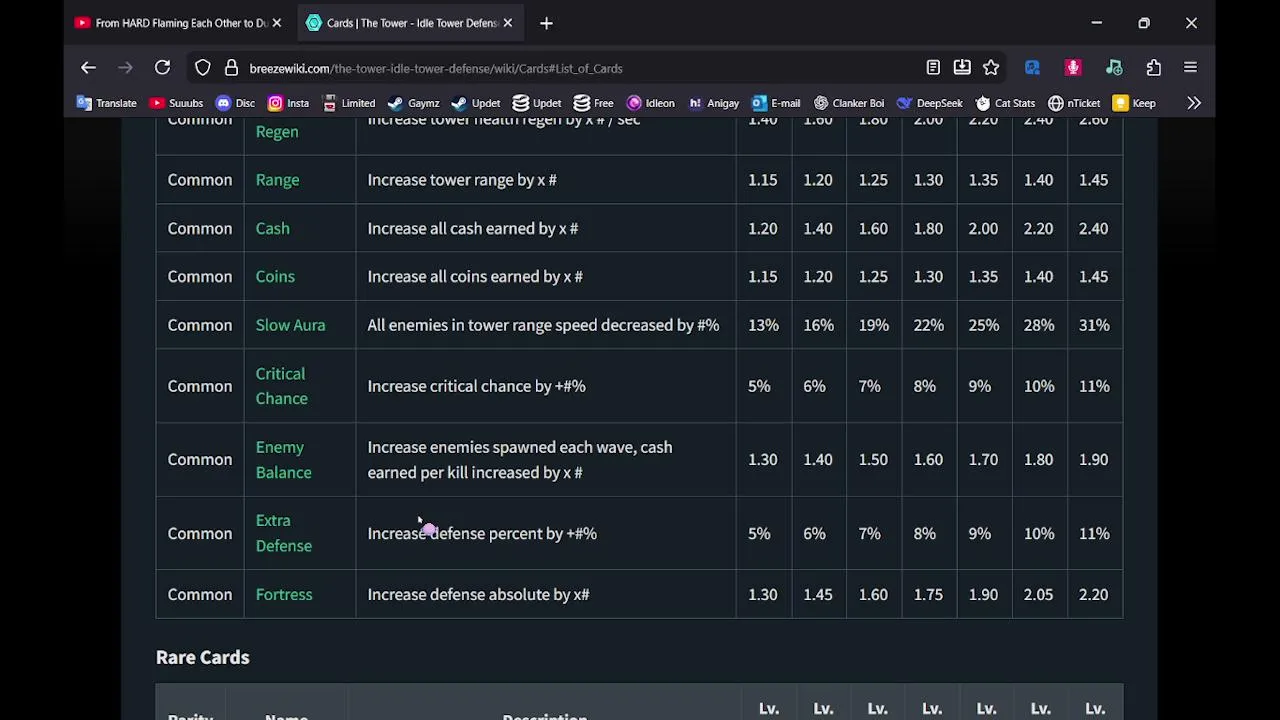Open the Extensions puzzle piece menu
1280x720 pixels.
pyautogui.click(x=1154, y=68)
